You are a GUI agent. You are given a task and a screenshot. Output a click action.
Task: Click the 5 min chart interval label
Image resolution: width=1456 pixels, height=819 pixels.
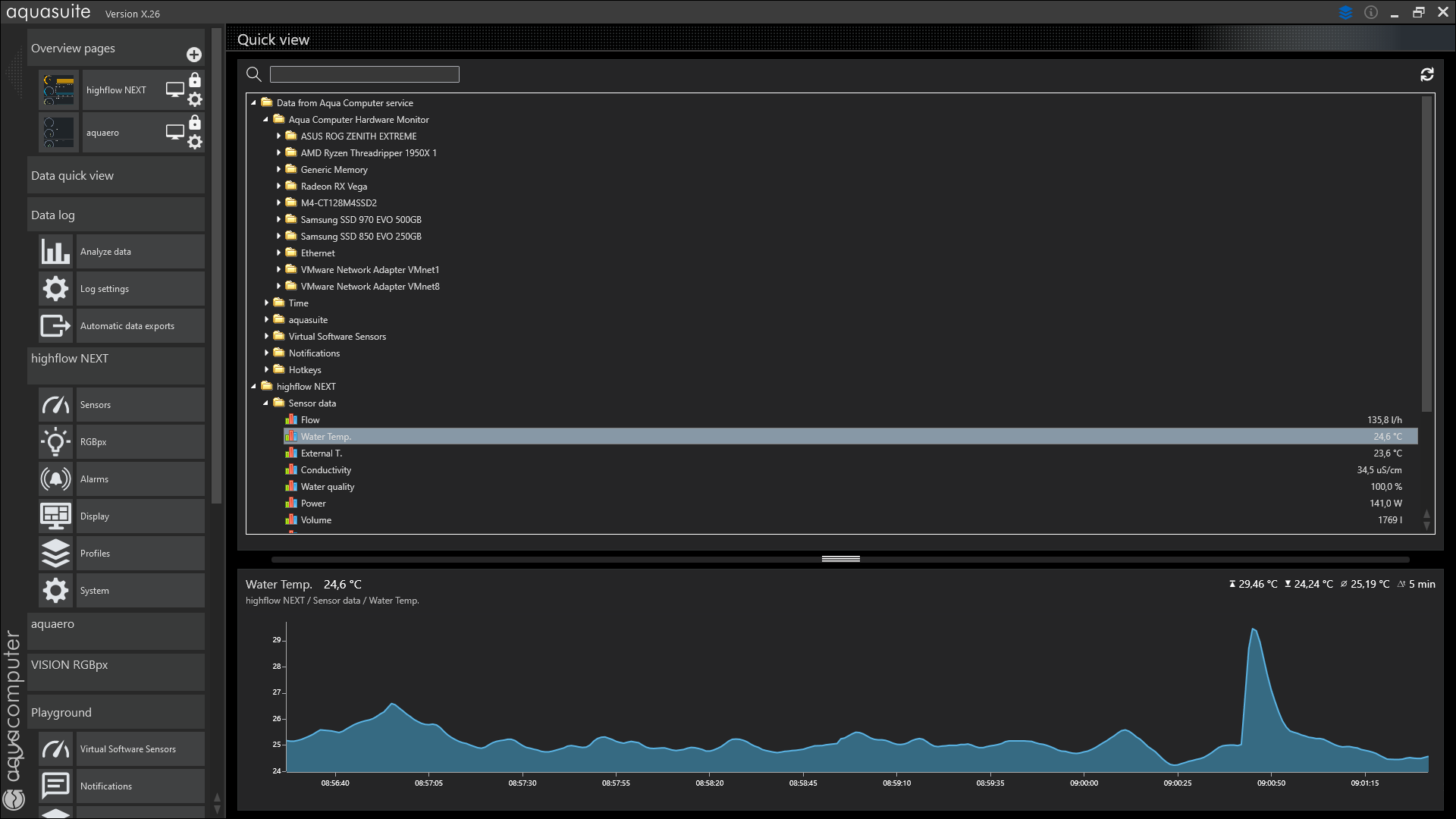tap(1422, 585)
